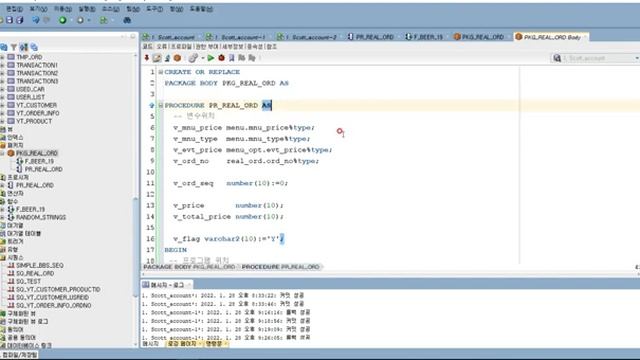
Task: Open the dropdown arrow next to Forward button
Action: point(89,20)
